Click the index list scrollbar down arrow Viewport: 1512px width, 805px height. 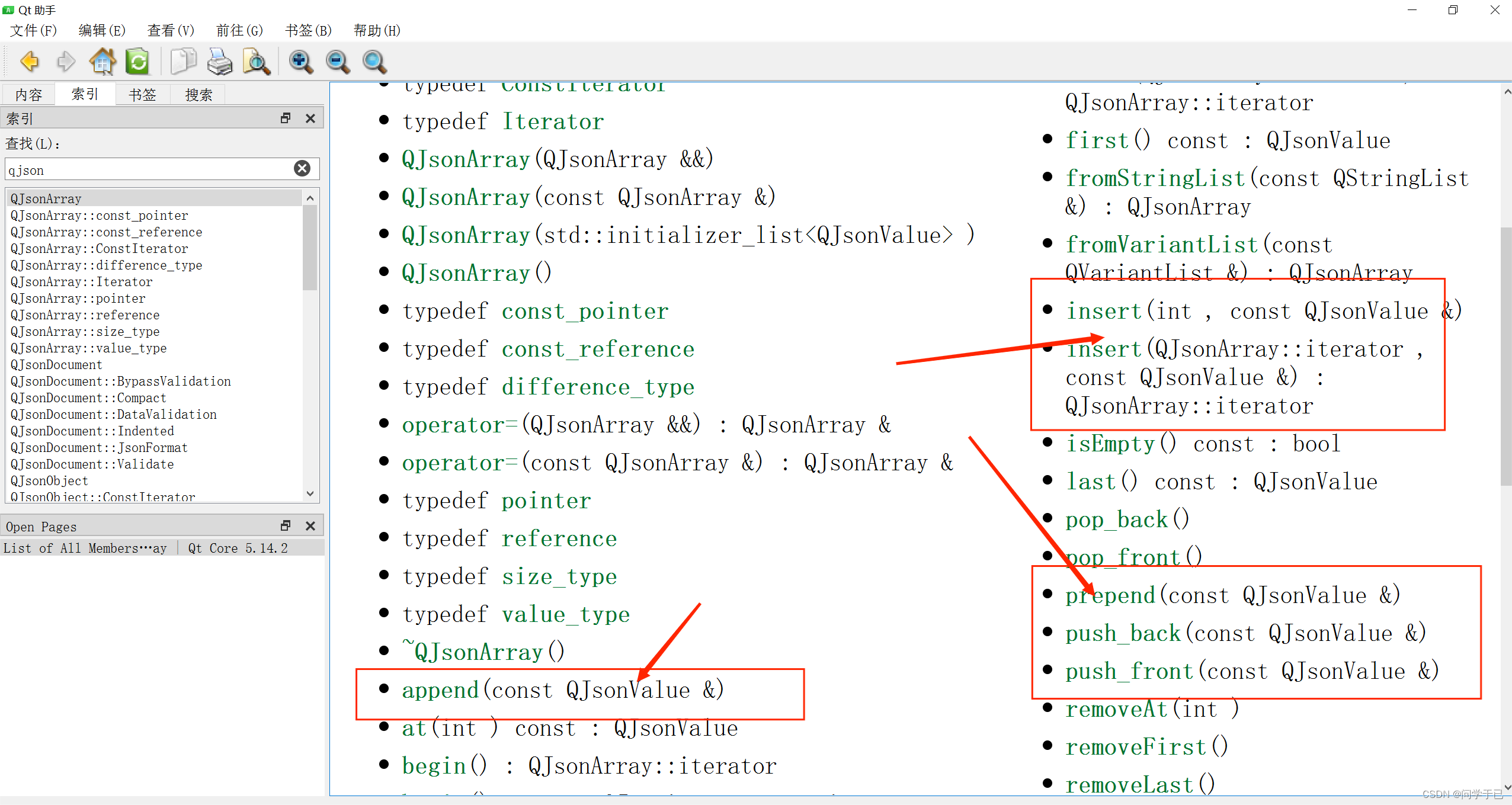[x=310, y=493]
